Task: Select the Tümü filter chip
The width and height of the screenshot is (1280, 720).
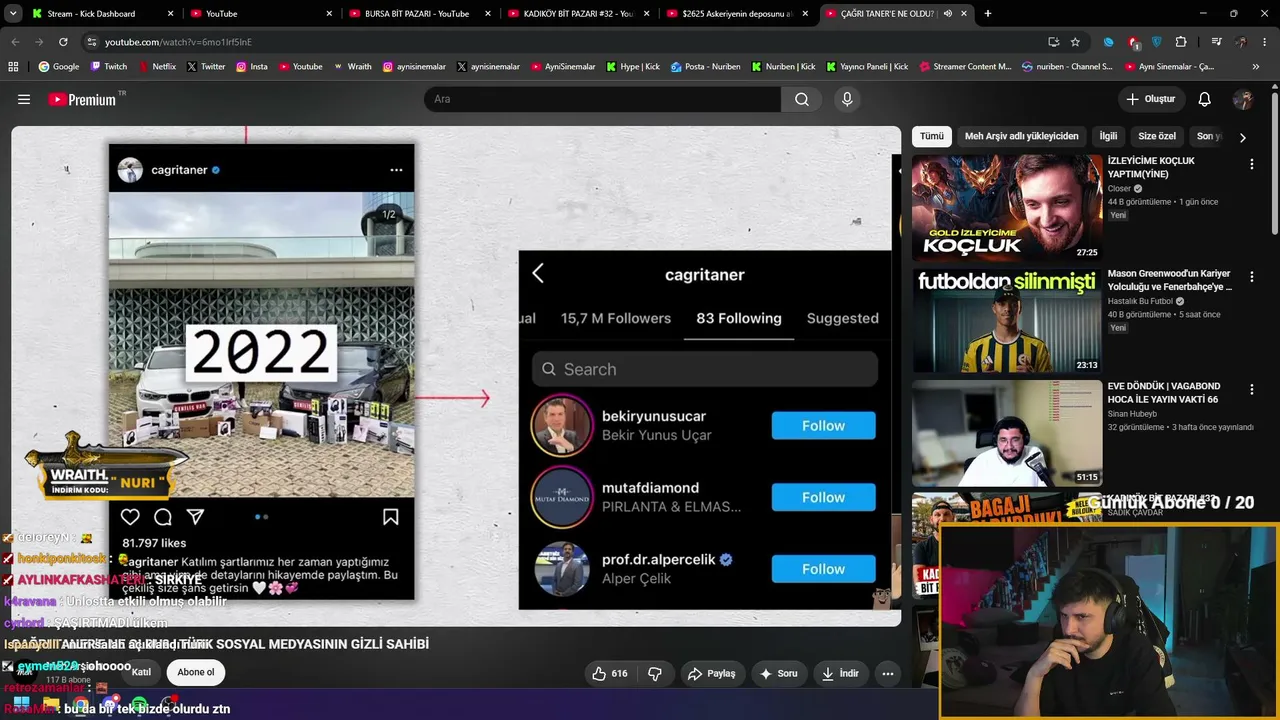Action: pyautogui.click(x=932, y=136)
